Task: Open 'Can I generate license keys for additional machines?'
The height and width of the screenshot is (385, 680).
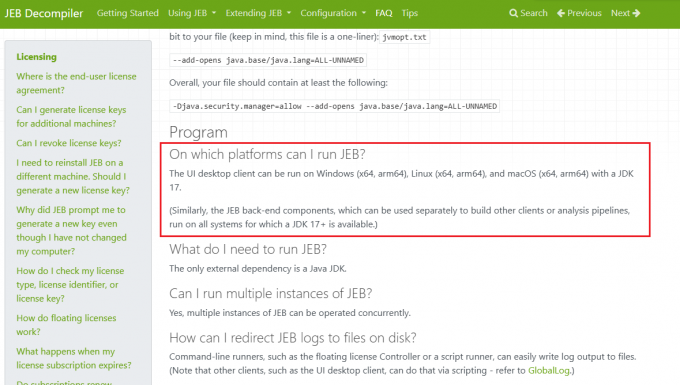Action: pos(71,117)
